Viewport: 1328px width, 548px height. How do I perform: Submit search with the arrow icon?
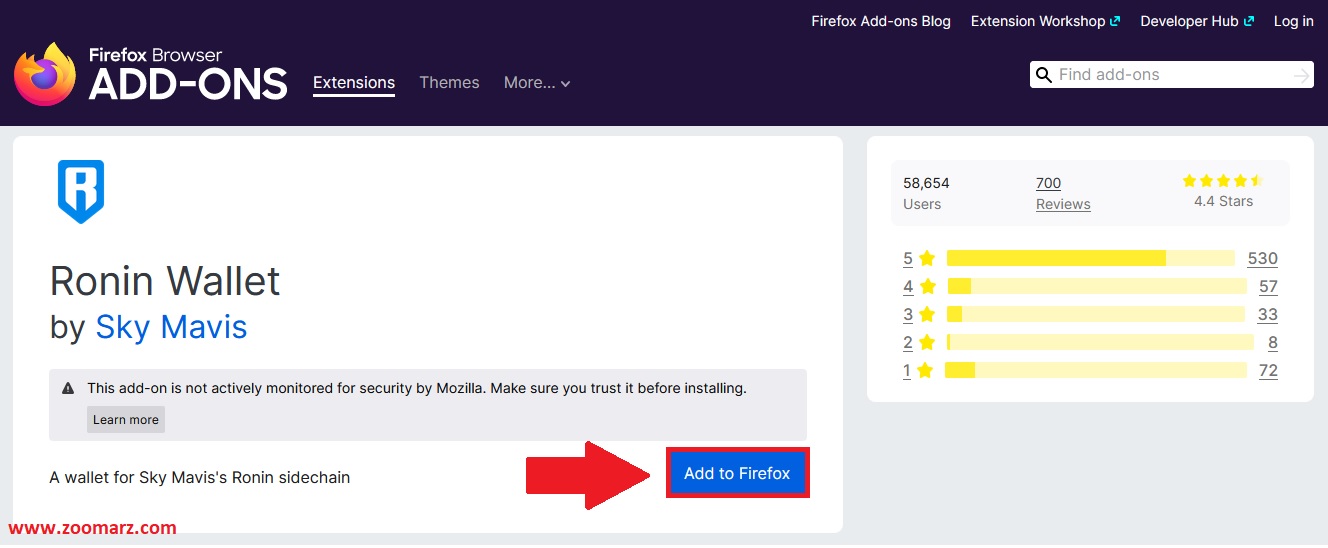click(1301, 75)
